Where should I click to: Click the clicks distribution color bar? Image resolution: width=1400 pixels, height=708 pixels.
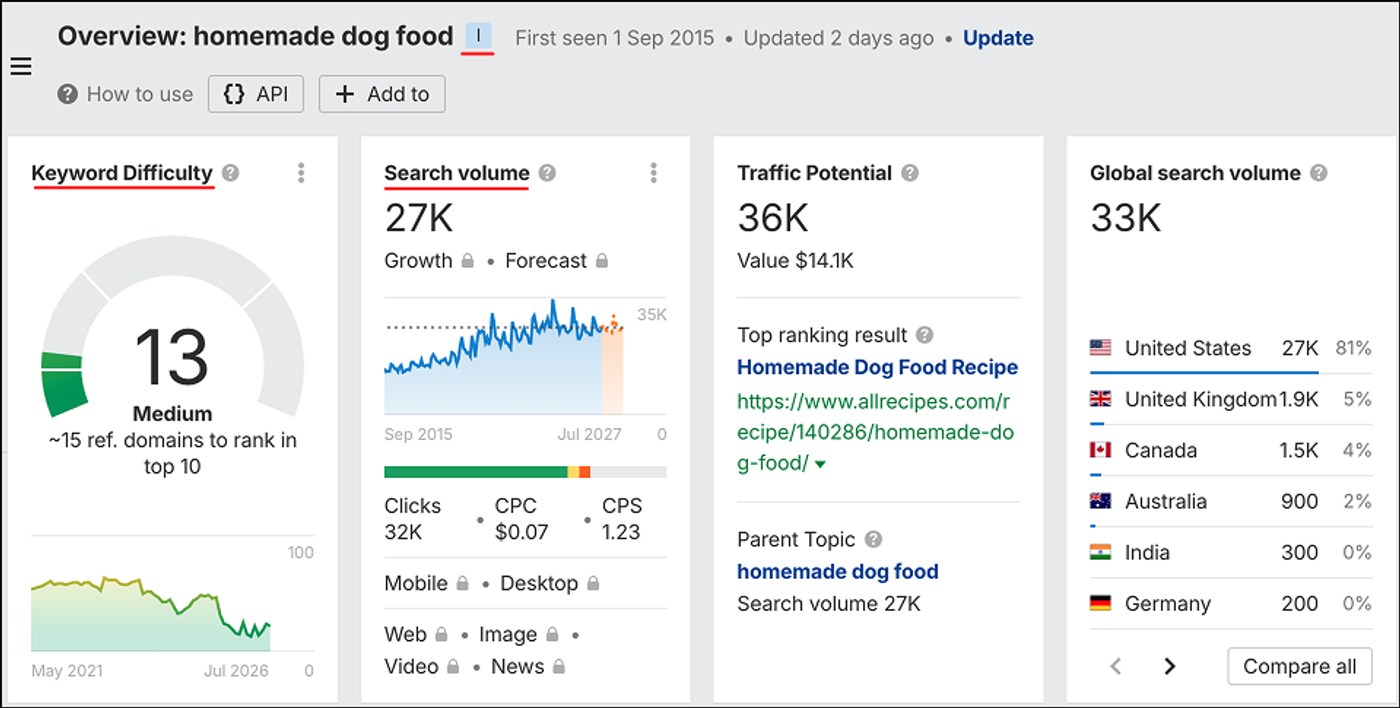coord(525,472)
